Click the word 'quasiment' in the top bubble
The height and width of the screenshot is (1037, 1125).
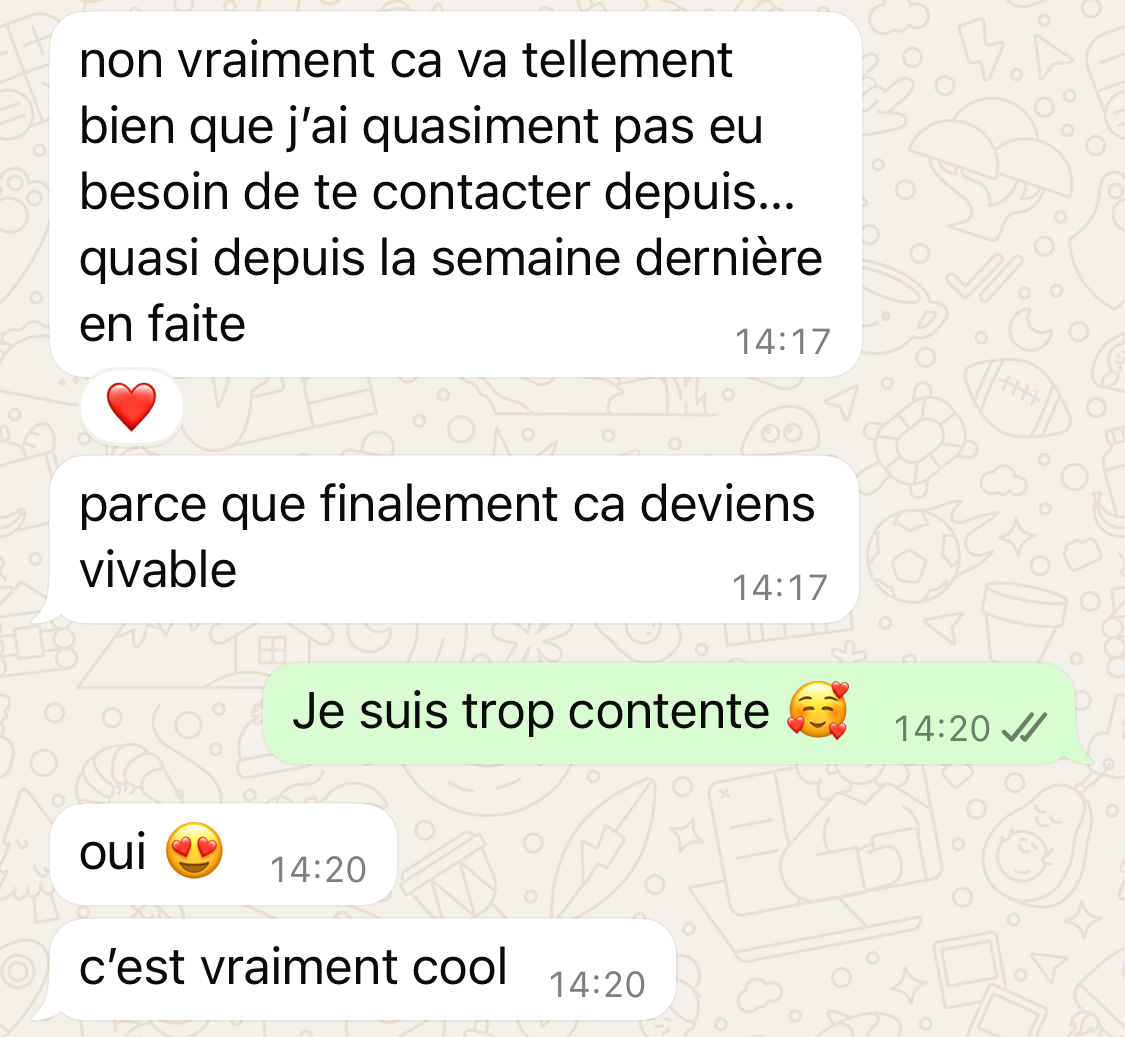480,128
